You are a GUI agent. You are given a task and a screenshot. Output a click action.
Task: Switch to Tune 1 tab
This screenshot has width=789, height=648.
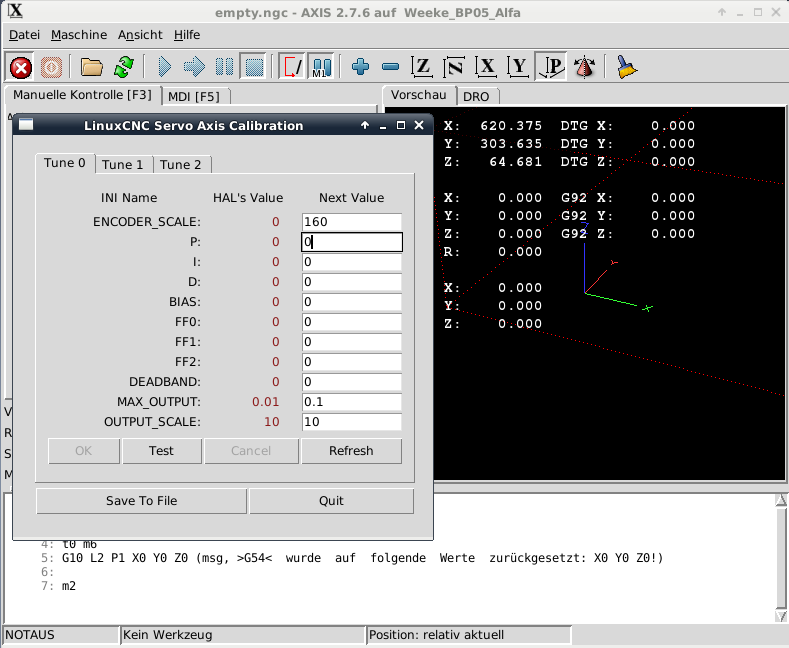point(123,165)
